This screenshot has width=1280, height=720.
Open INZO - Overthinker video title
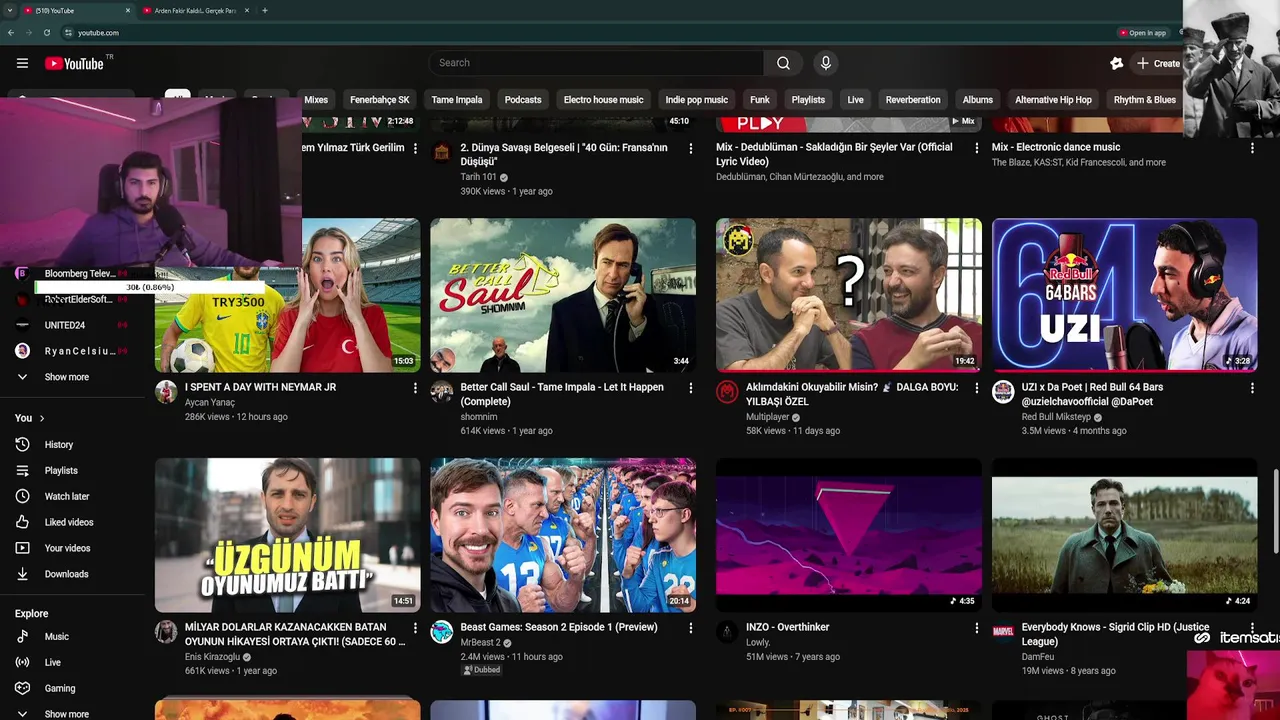point(788,627)
